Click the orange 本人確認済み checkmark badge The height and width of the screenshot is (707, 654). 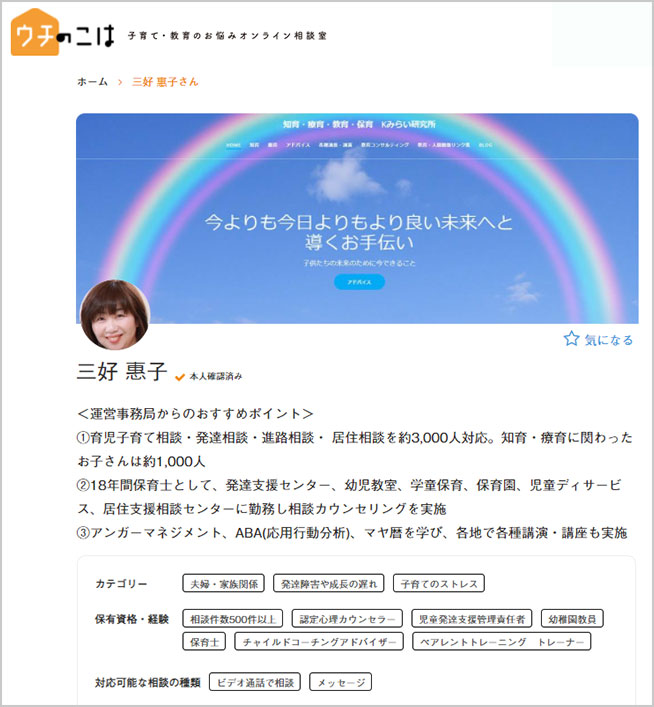pos(180,377)
